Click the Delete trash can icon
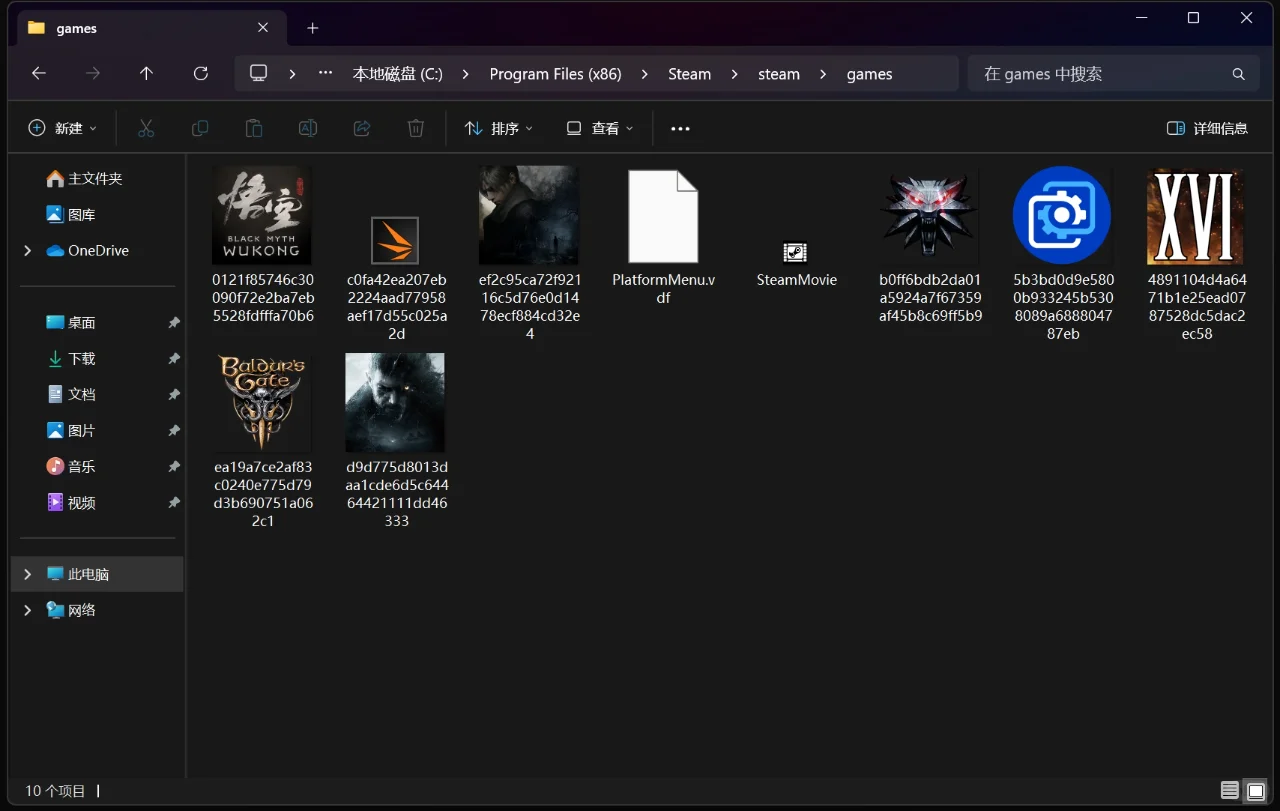This screenshot has width=1280, height=811. [x=416, y=128]
